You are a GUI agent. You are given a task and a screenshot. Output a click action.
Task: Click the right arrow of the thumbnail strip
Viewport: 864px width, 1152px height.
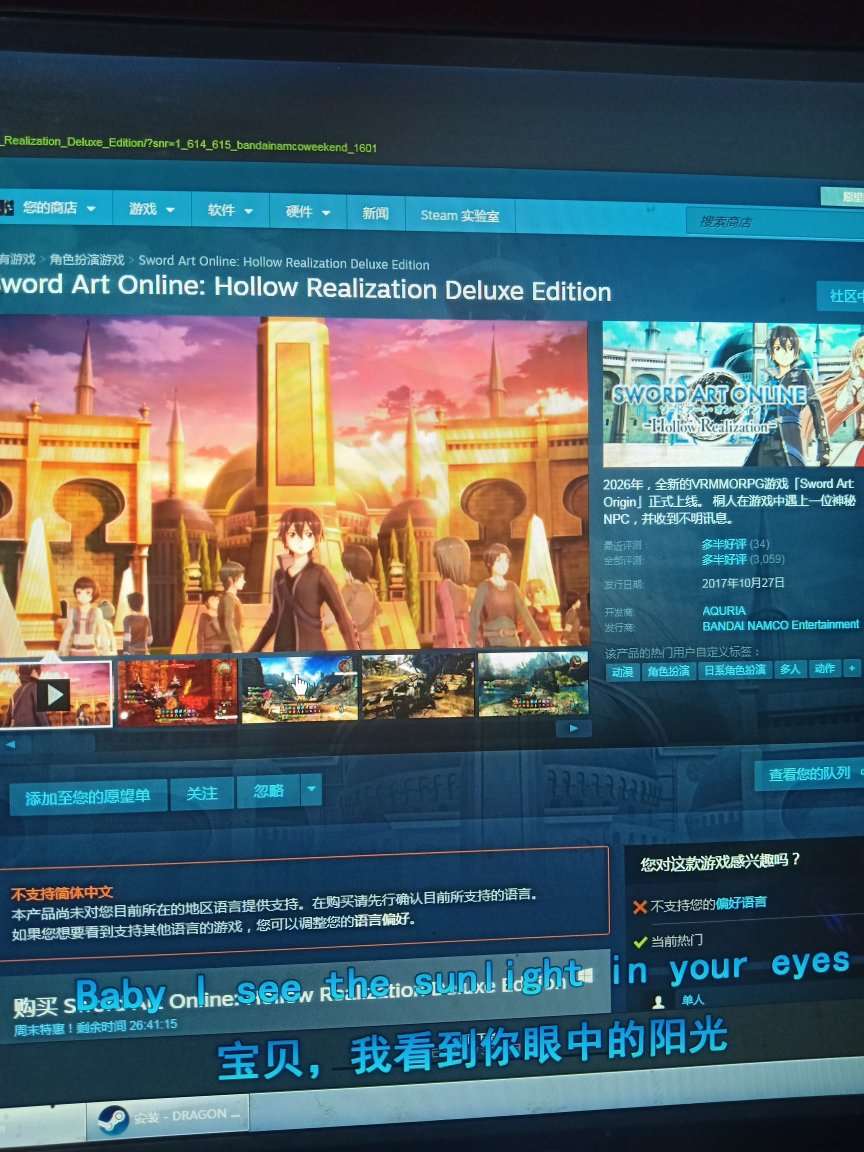coord(573,728)
